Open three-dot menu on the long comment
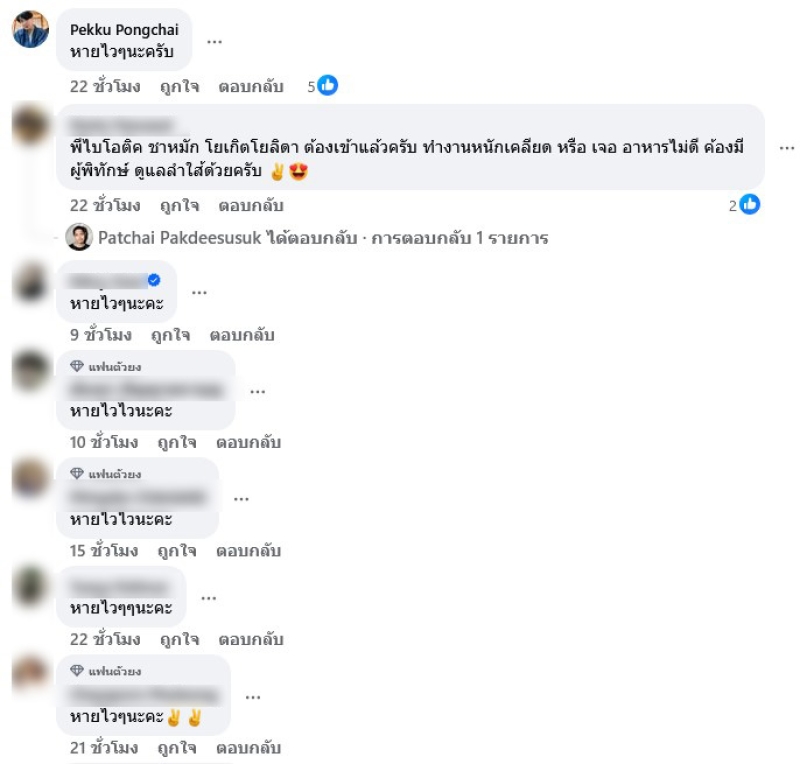This screenshot has height=764, width=800. tap(787, 149)
